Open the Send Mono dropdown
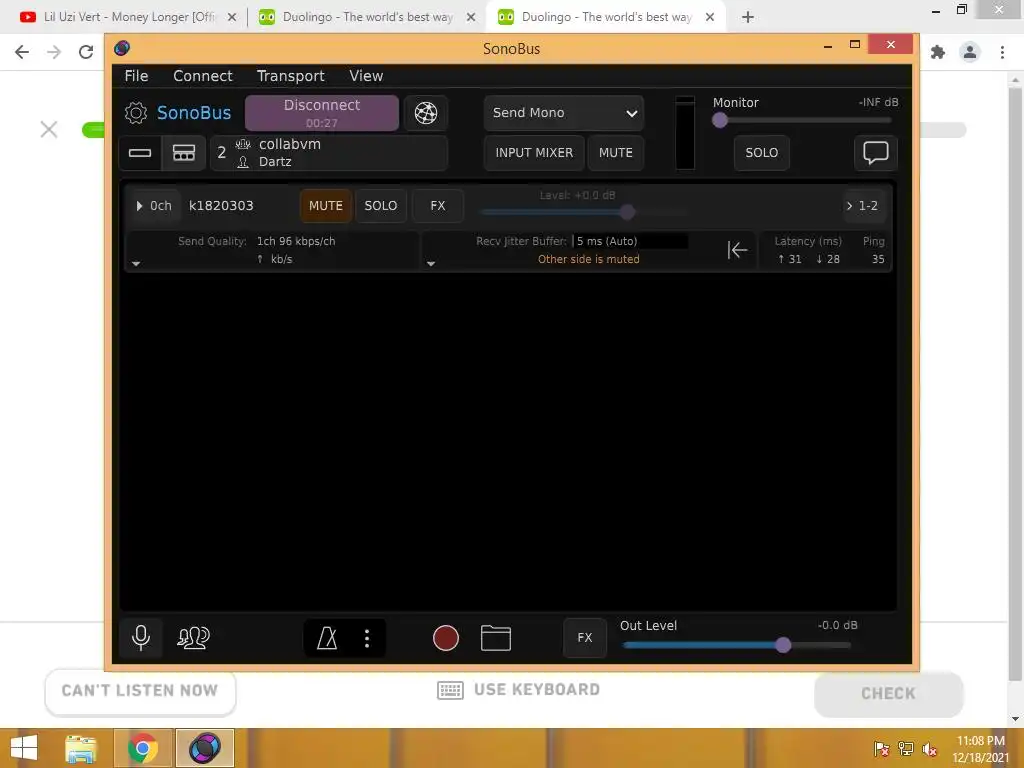The image size is (1024, 768). pyautogui.click(x=564, y=113)
